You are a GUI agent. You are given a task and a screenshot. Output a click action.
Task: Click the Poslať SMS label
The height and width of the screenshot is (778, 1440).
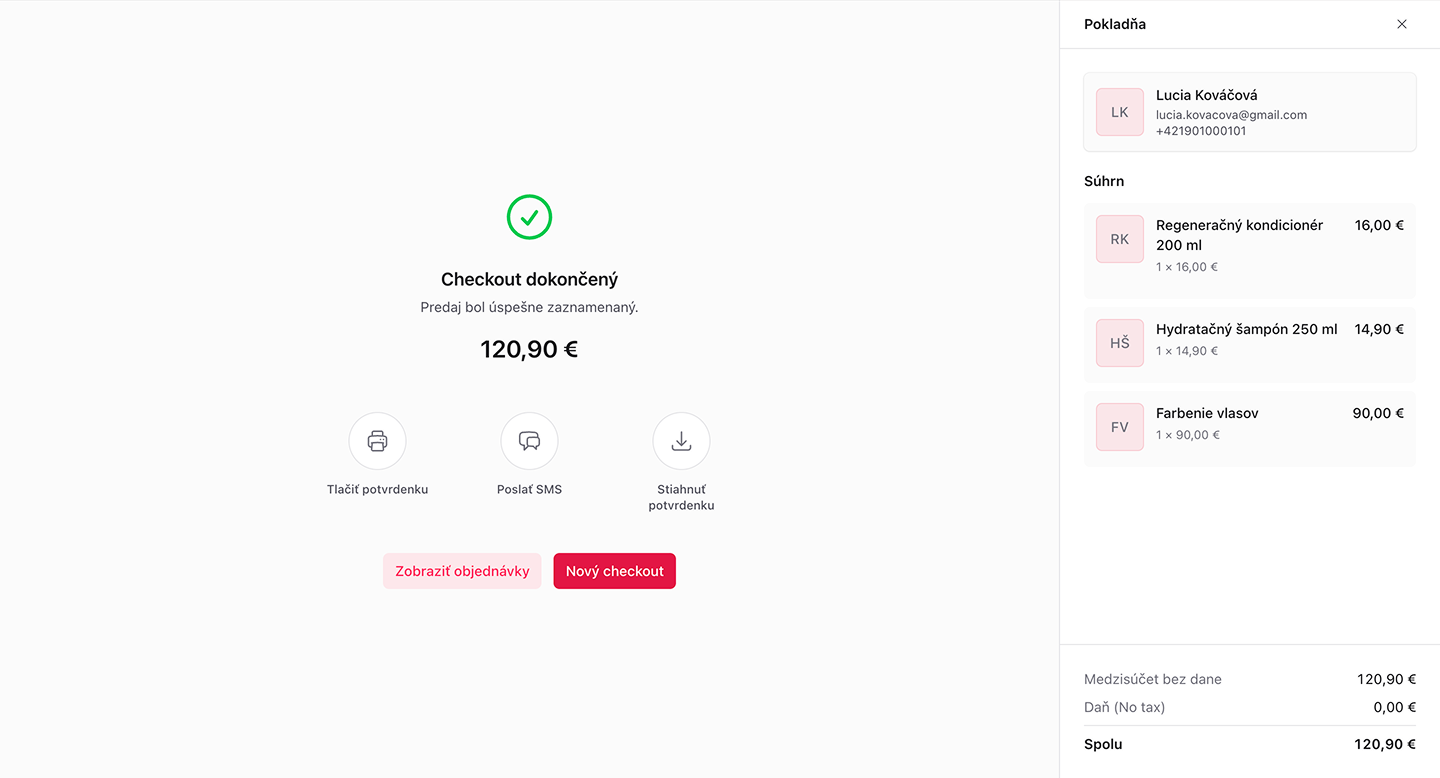click(529, 489)
